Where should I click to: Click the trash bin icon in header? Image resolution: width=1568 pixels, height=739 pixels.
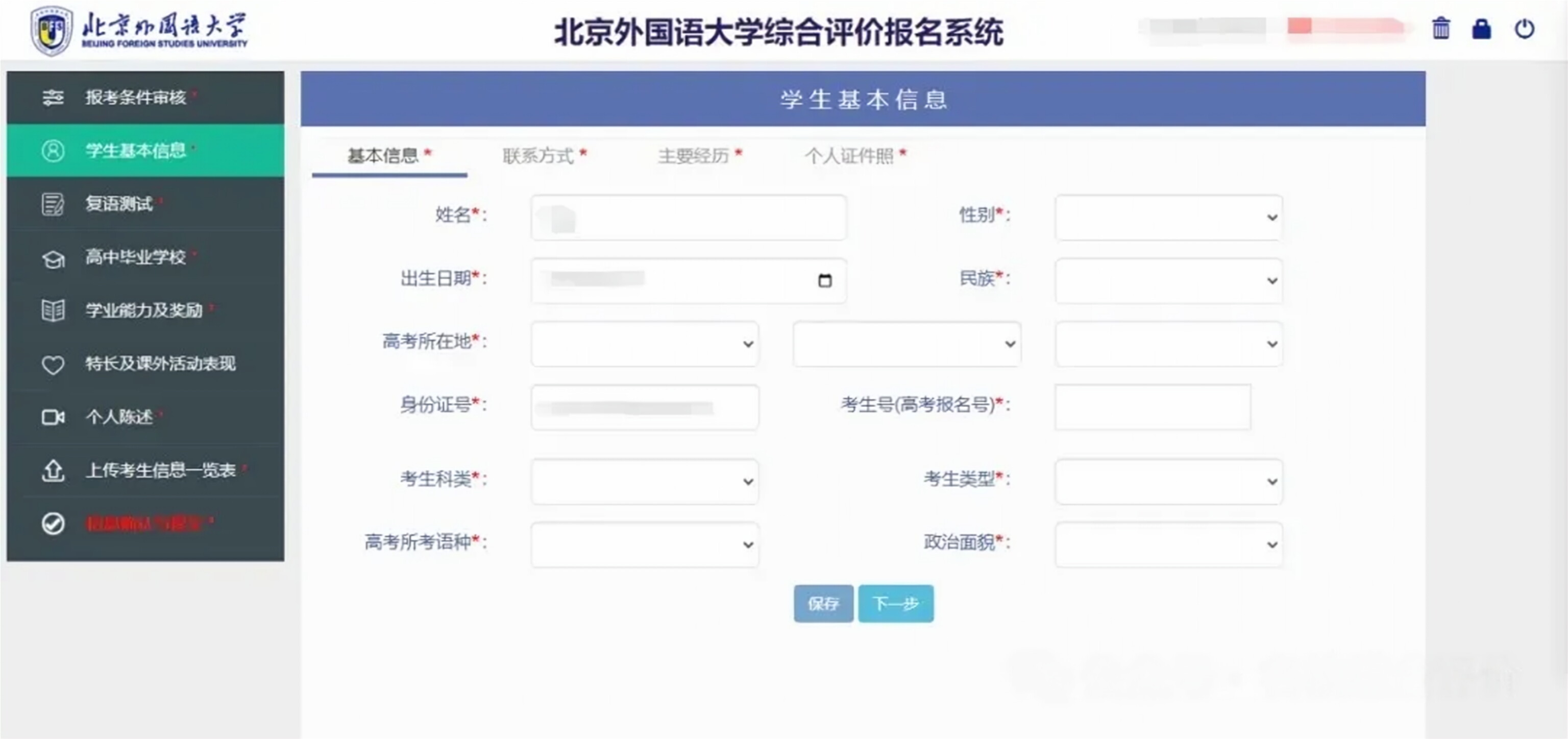pos(1441,28)
